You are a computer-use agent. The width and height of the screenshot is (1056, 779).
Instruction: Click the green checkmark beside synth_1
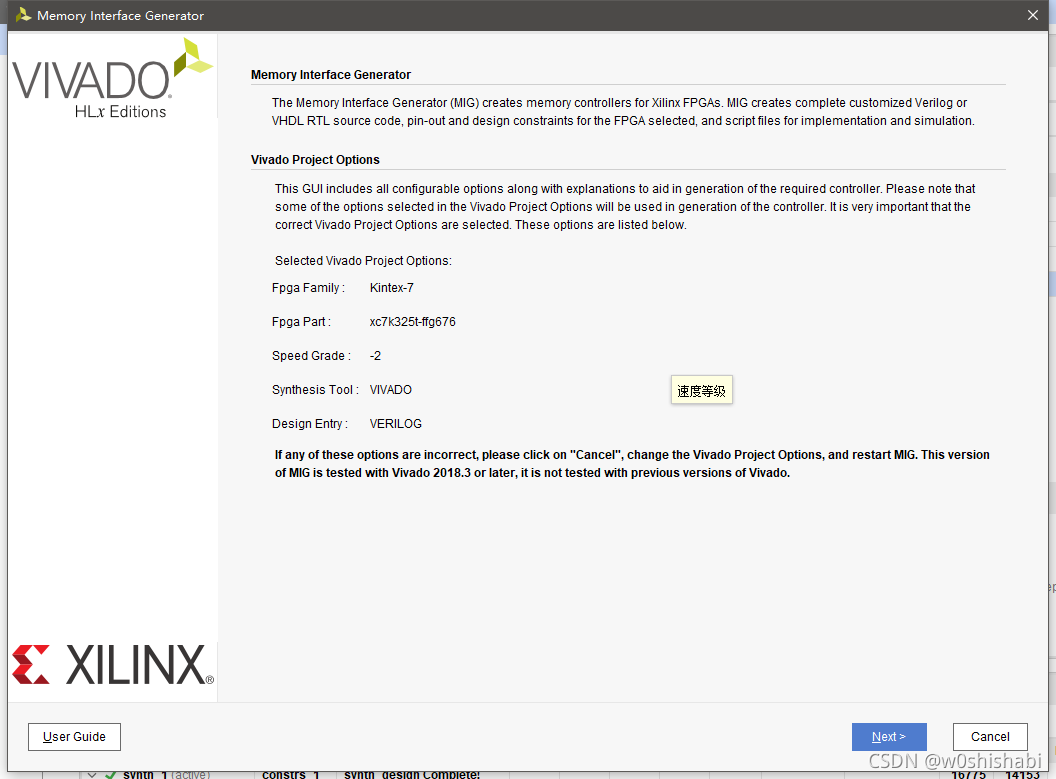click(110, 775)
